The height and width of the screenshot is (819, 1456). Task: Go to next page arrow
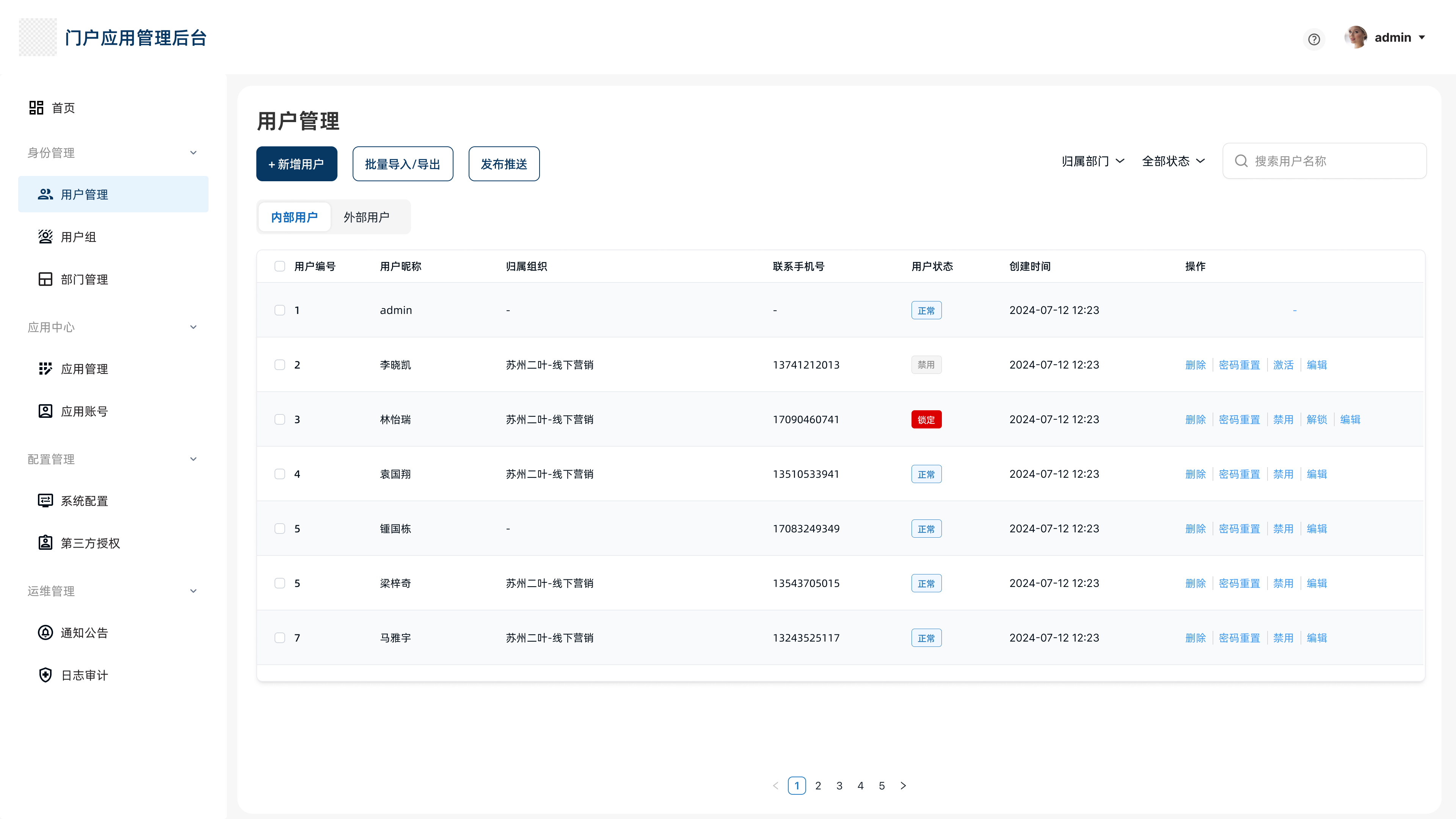tap(903, 786)
